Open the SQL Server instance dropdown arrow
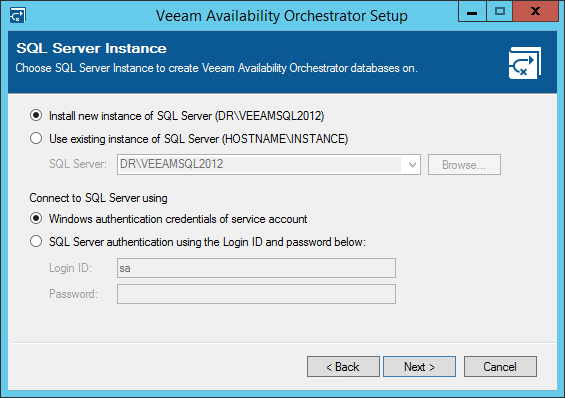This screenshot has height=398, width=565. click(412, 165)
